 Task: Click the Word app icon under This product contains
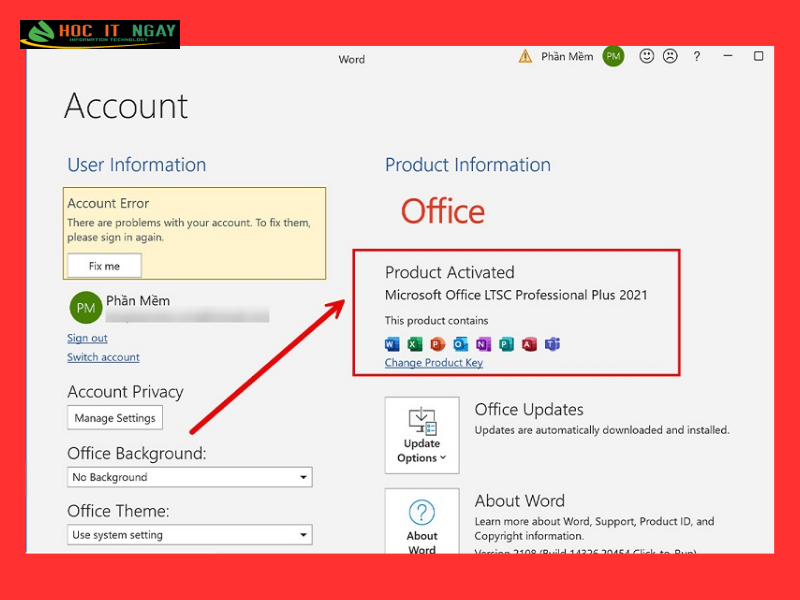point(392,344)
